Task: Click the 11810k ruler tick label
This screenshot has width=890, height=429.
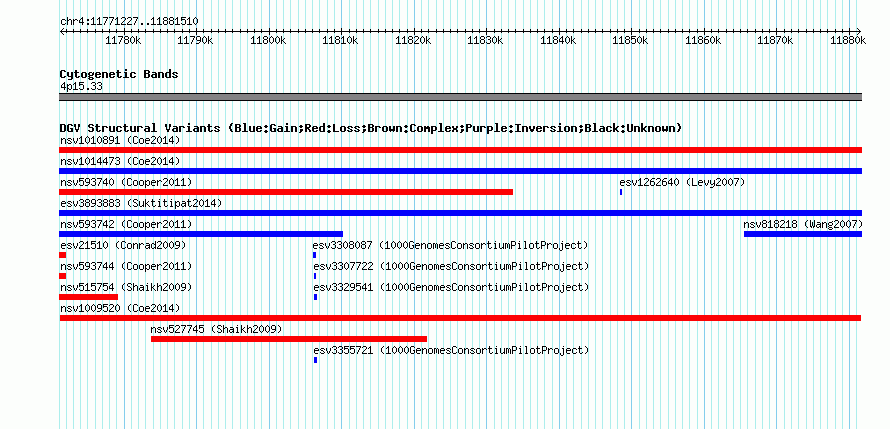Action: (340, 40)
